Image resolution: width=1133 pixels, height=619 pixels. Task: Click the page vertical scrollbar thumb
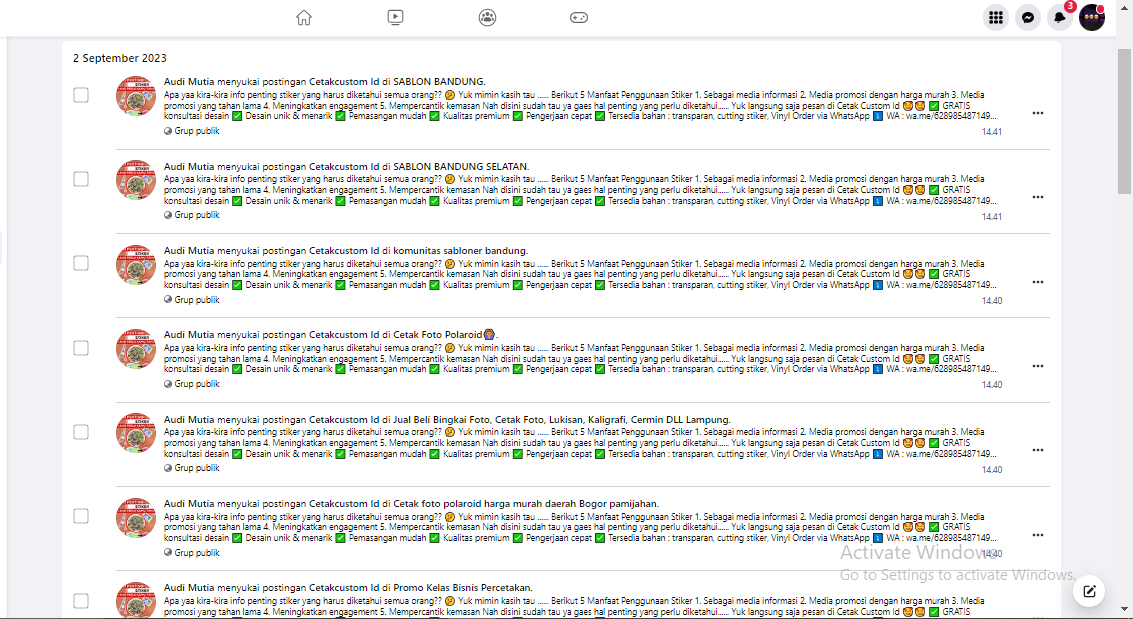click(x=1125, y=121)
